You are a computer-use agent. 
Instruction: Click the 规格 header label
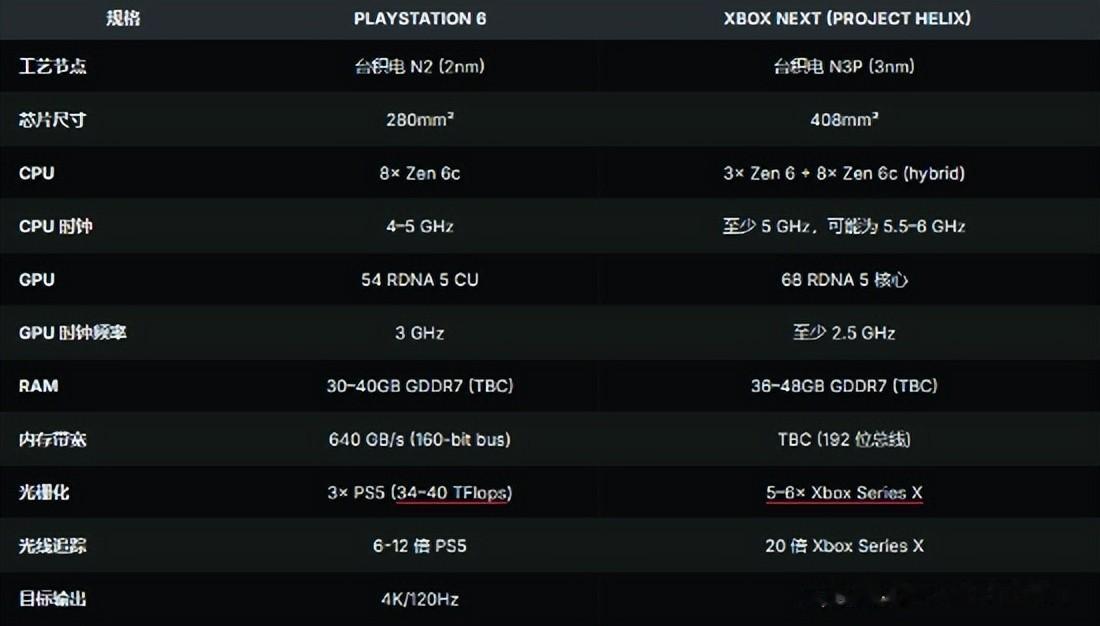(x=122, y=18)
